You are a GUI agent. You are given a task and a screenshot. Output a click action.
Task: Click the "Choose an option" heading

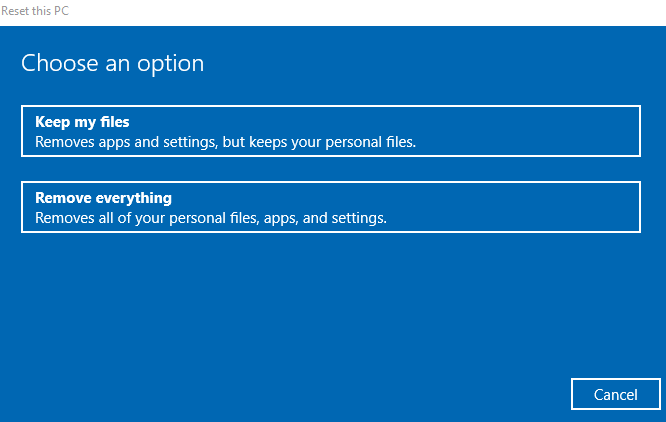click(112, 64)
